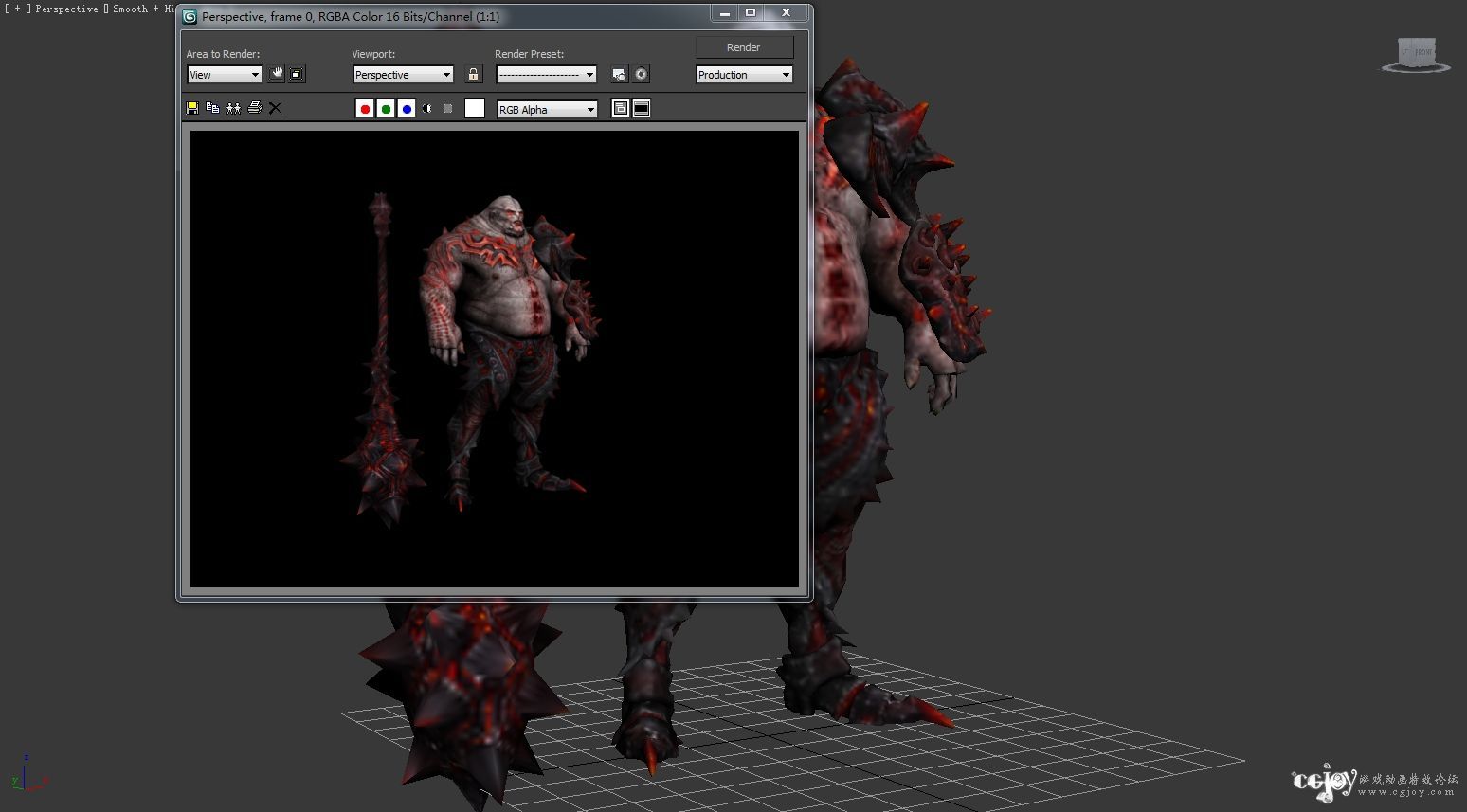Toggle the Red channel button
1467x812 pixels.
pyautogui.click(x=365, y=109)
